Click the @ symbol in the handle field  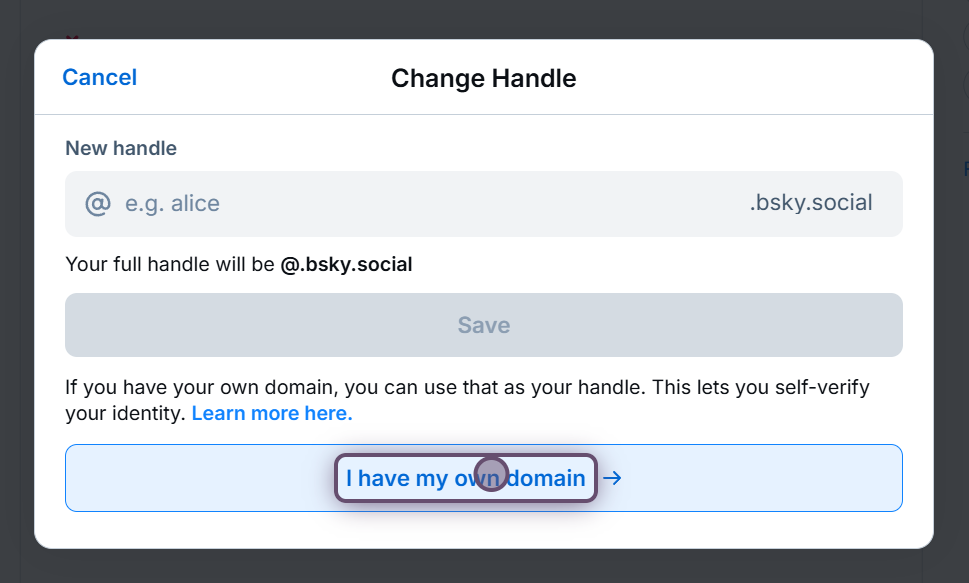point(97,204)
